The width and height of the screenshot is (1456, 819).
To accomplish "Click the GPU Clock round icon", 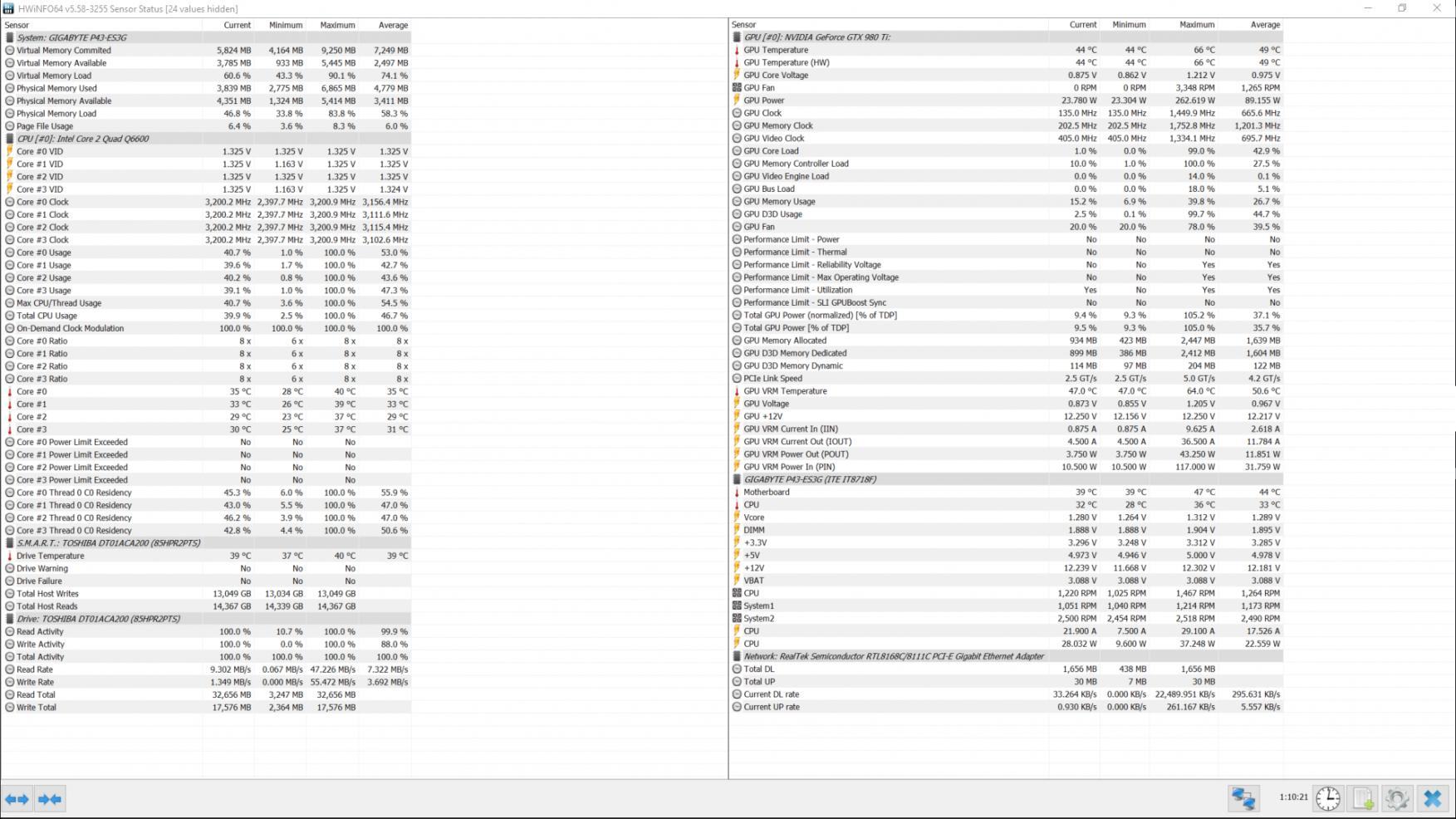I will tap(737, 113).
